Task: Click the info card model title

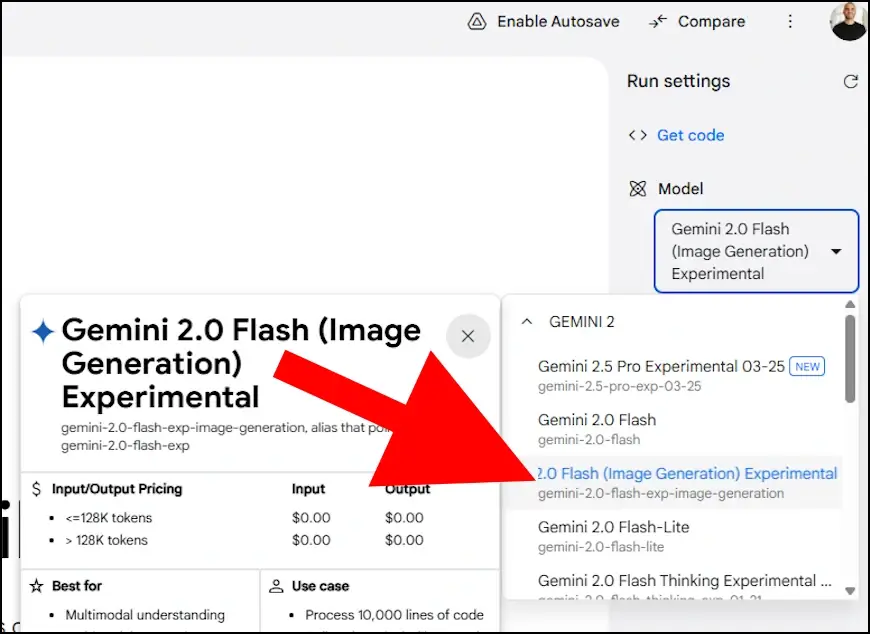Action: 241,363
